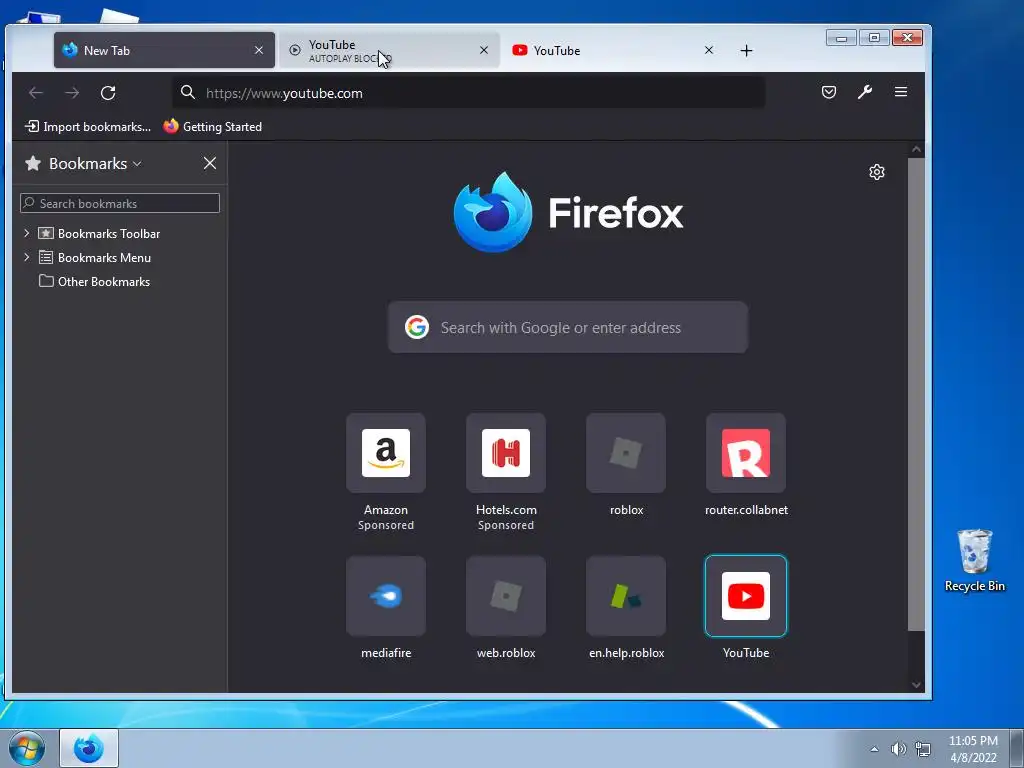
Task: Open the Getting Started bookmark
Action: click(213, 127)
